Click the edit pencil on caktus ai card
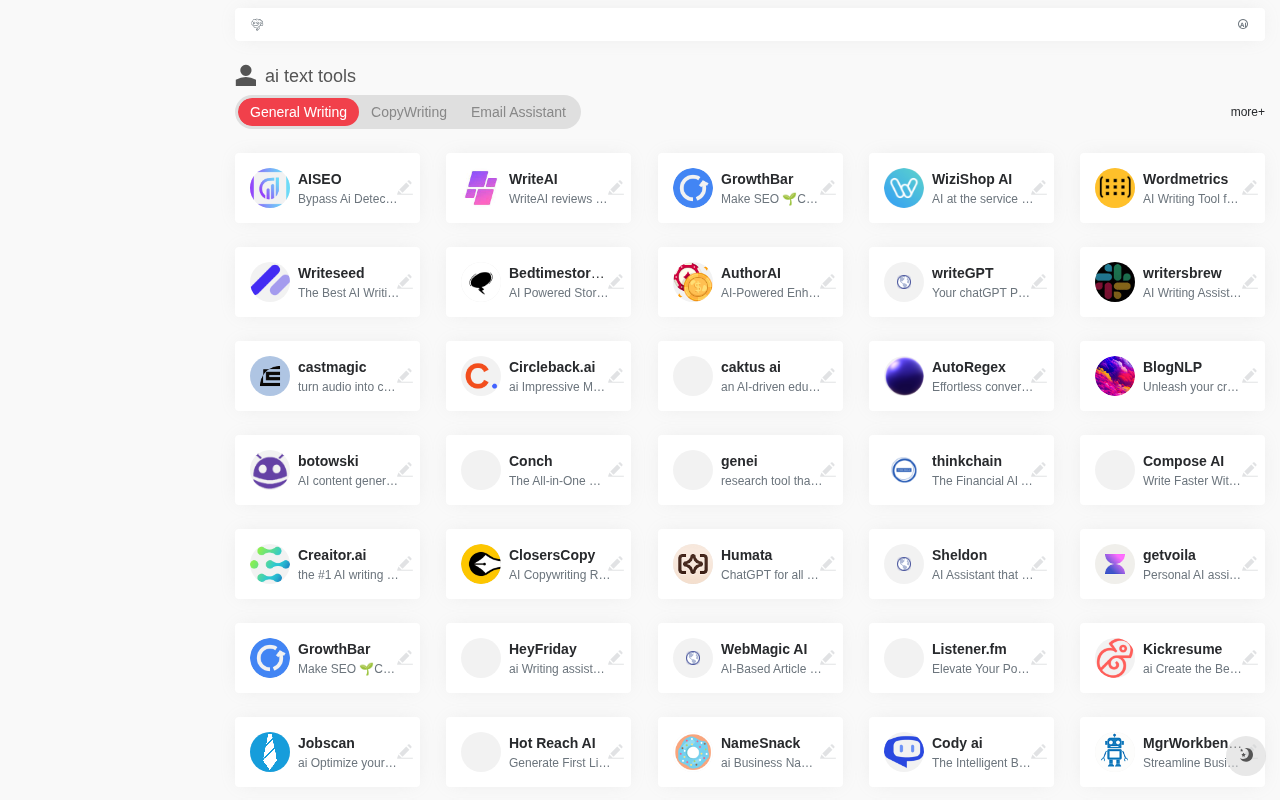Image resolution: width=1280 pixels, height=800 pixels. pos(828,376)
